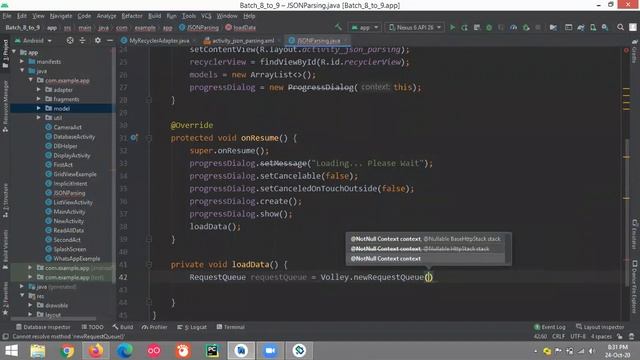Switch to activity_json_parsing.xml editor tab
640x360 pixels.
[x=240, y=40]
